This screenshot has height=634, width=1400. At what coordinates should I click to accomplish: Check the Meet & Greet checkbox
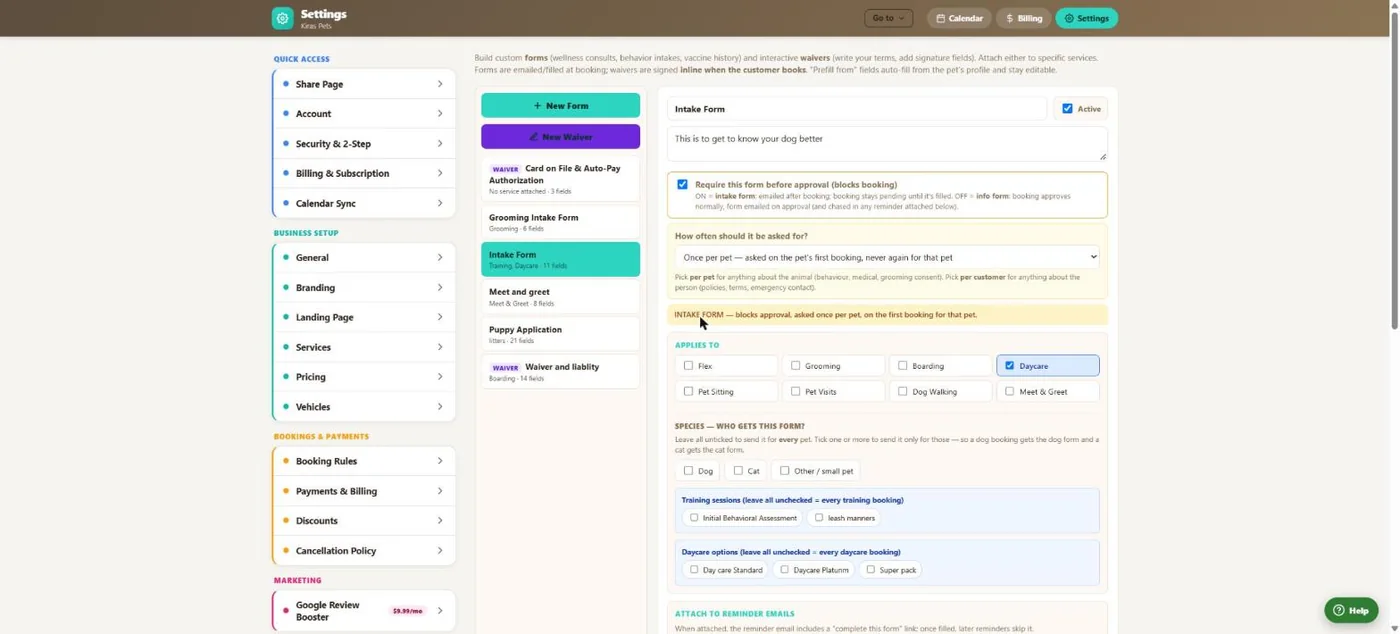(1009, 392)
